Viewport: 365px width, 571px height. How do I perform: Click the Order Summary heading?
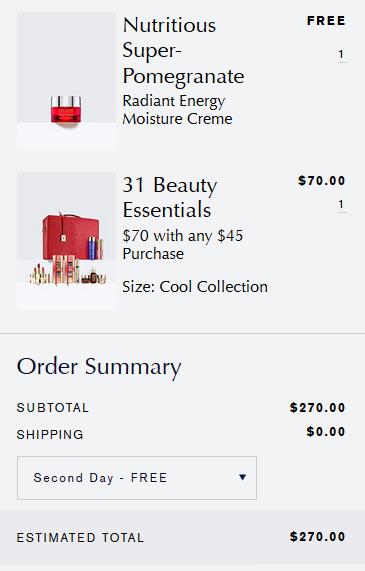(99, 367)
